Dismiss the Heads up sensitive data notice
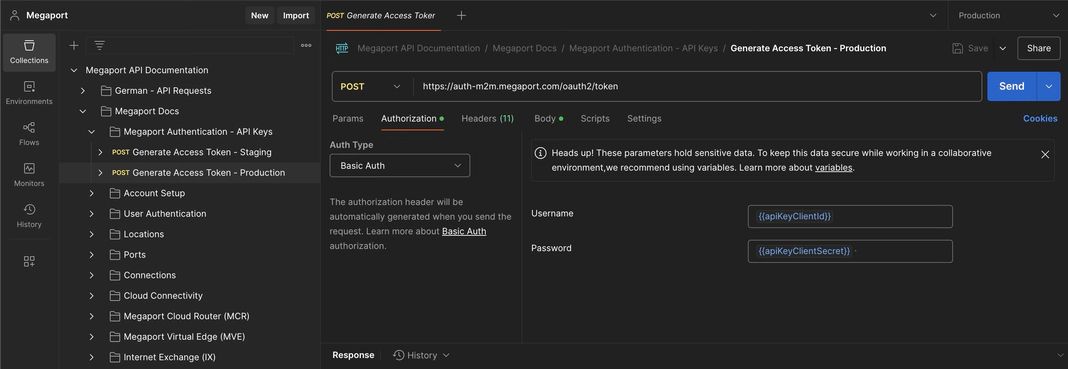Screen dimensions: 1068x369 pyautogui.click(x=1045, y=155)
